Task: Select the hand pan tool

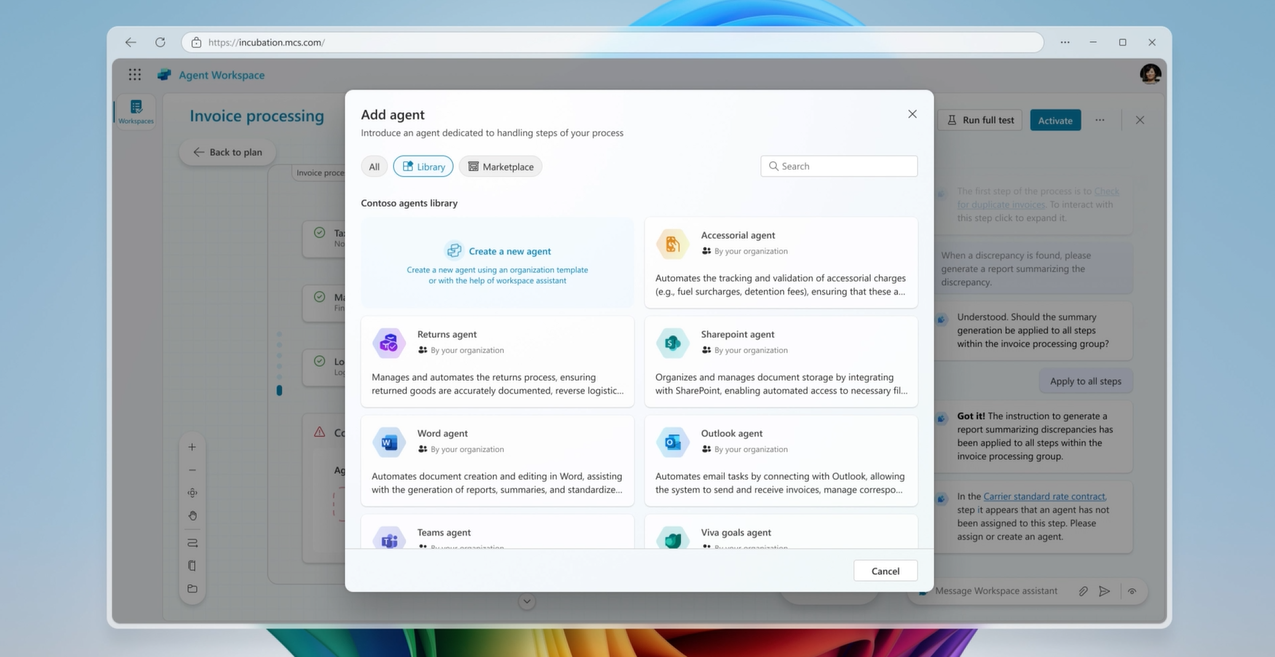Action: (x=192, y=516)
